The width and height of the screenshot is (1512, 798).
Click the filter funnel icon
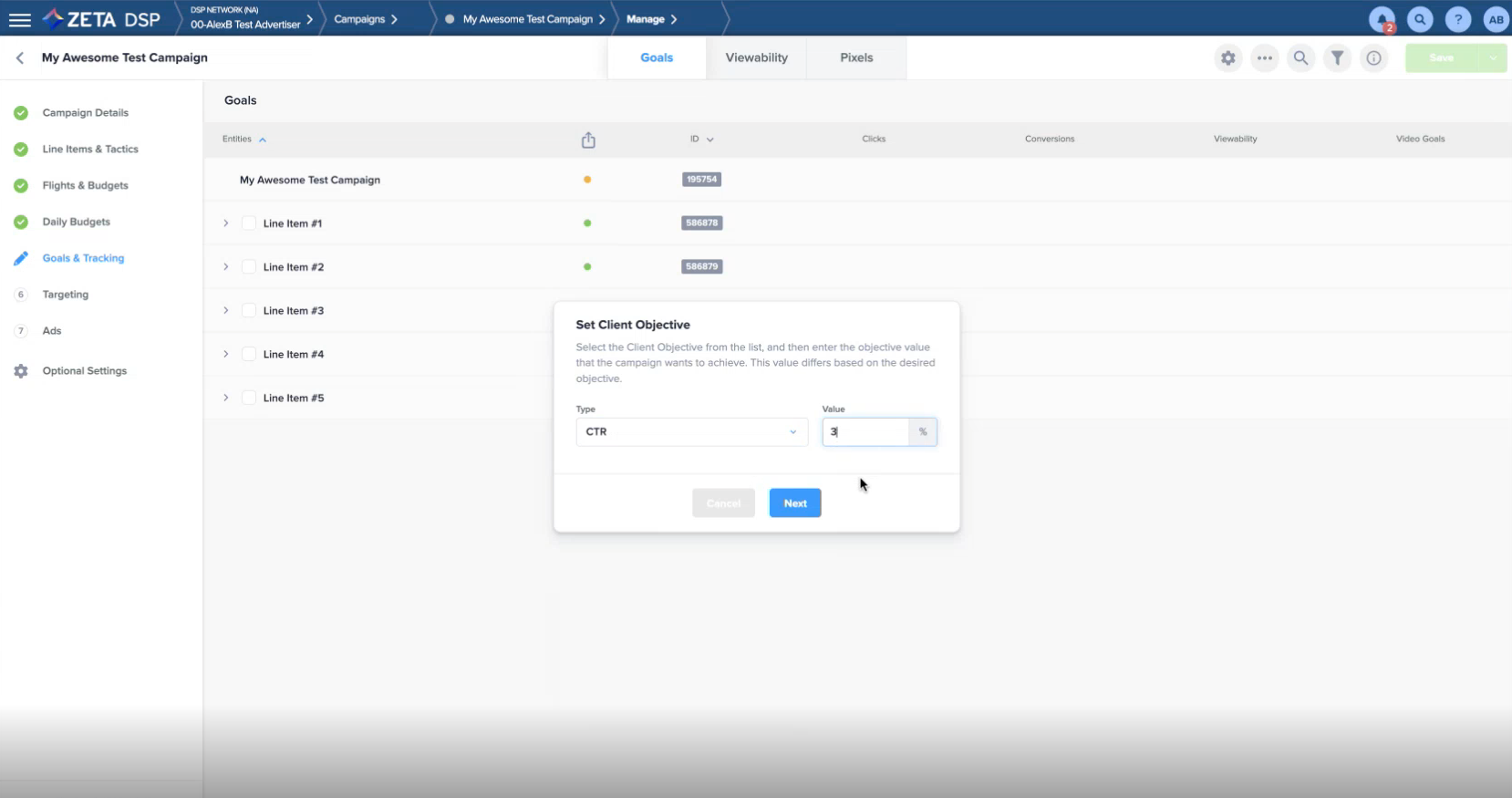[x=1337, y=58]
